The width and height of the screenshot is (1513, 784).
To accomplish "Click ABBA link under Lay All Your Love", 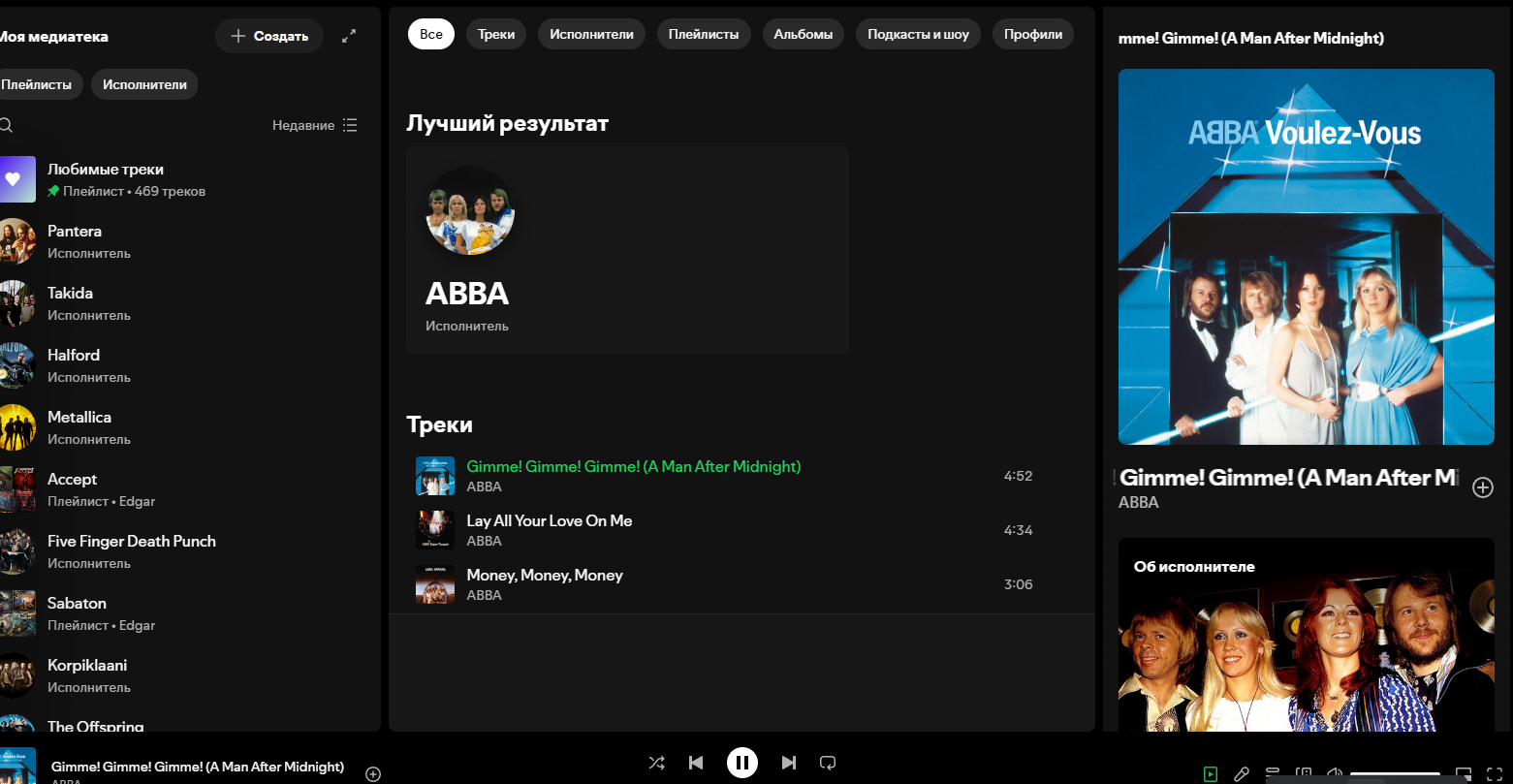I will (484, 541).
